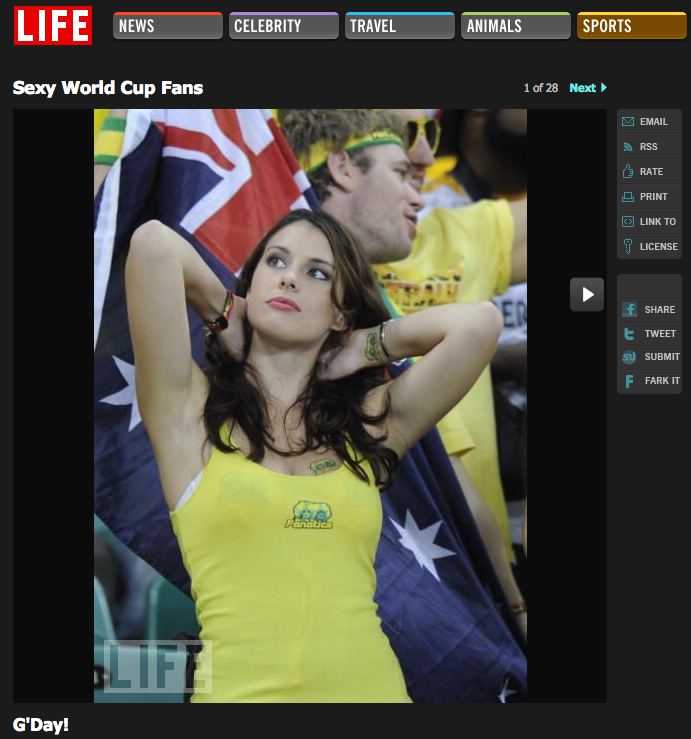Click the FARK IT label
691x739 pixels.
tap(662, 380)
